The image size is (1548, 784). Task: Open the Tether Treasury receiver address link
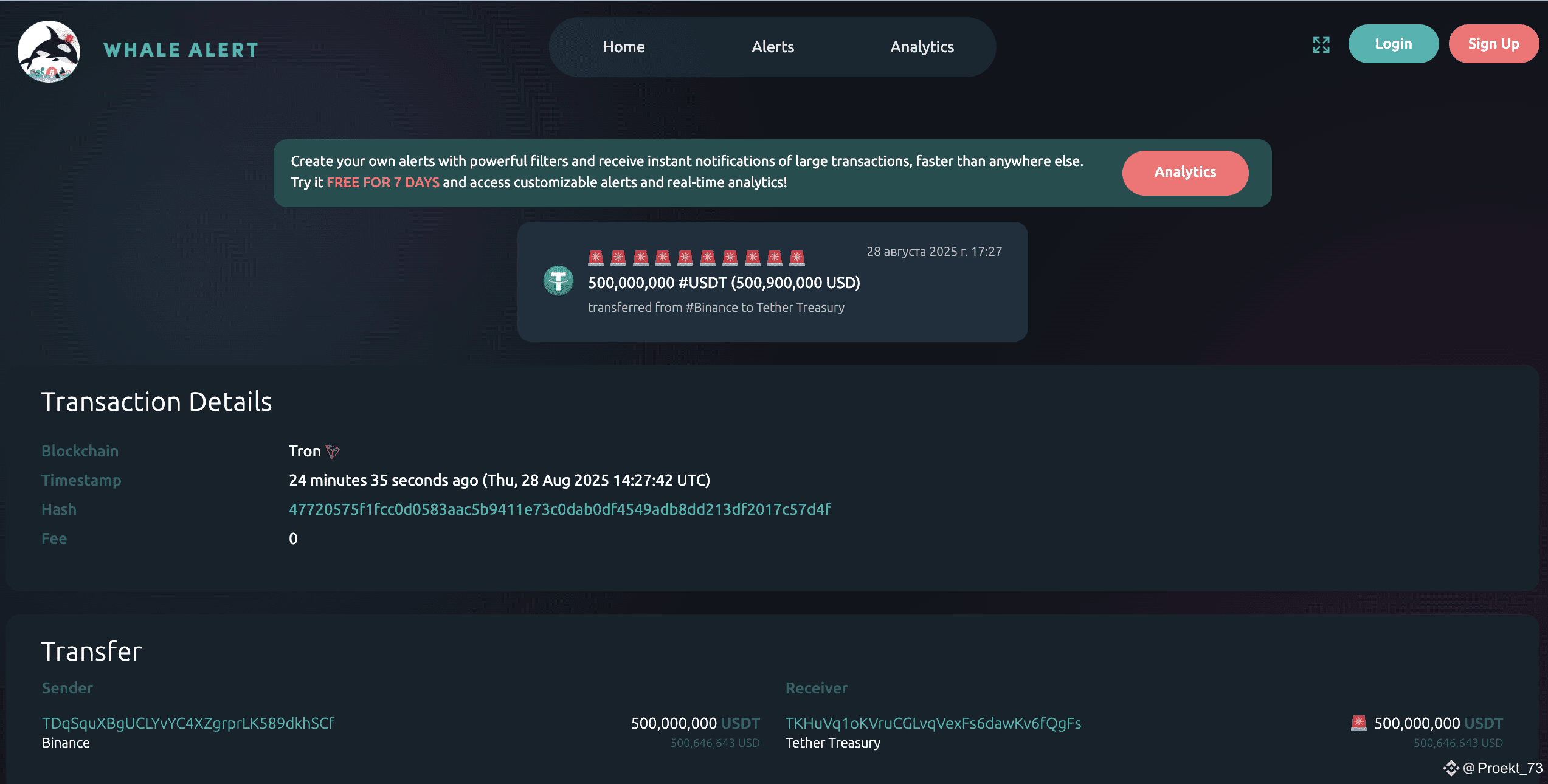[x=933, y=723]
